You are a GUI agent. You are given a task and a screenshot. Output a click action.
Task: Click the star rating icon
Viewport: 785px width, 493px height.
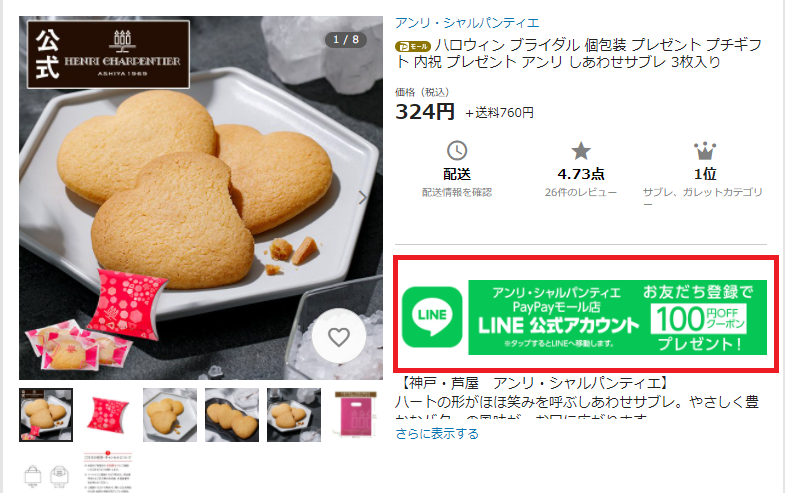point(581,151)
